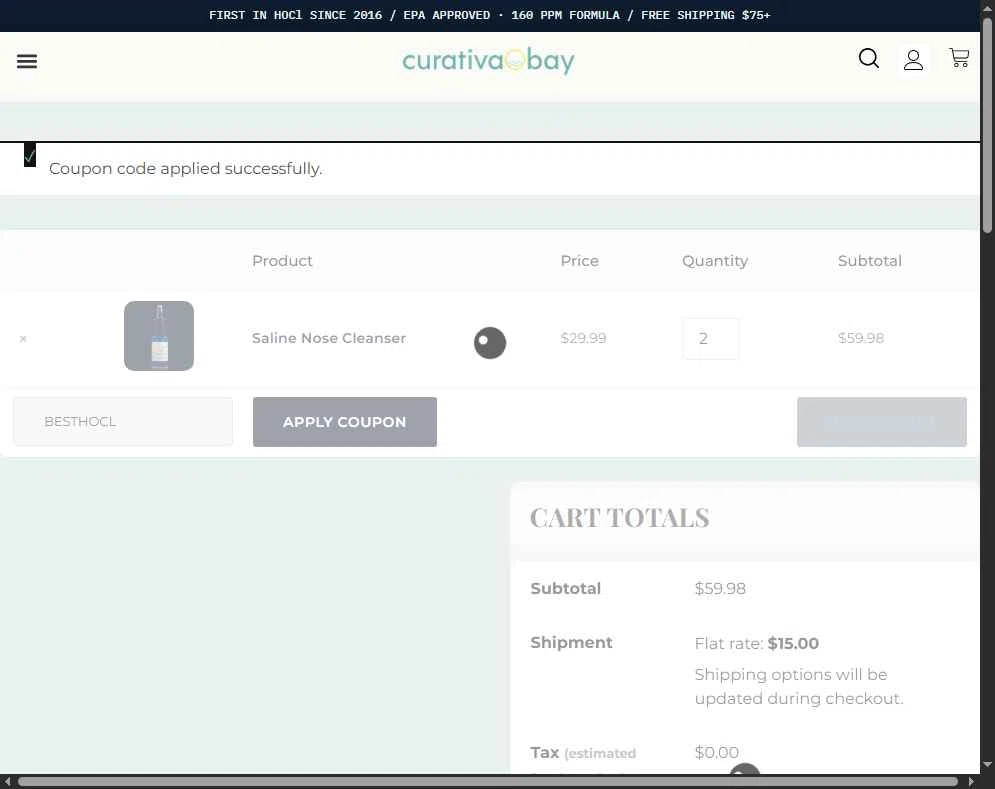Click the 'Shipping options will be updated' note

[798, 686]
